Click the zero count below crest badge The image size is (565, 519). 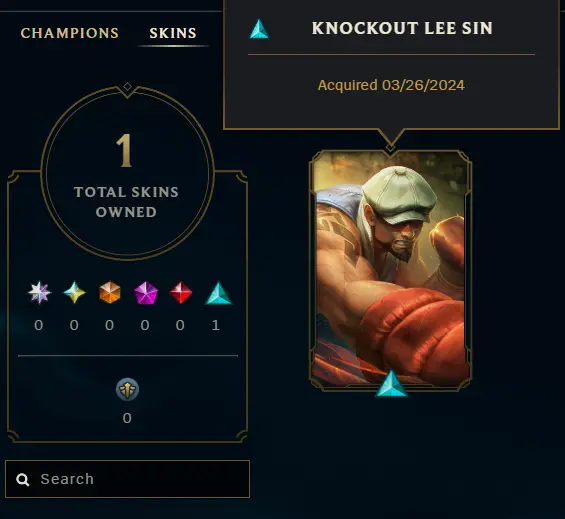point(127,418)
